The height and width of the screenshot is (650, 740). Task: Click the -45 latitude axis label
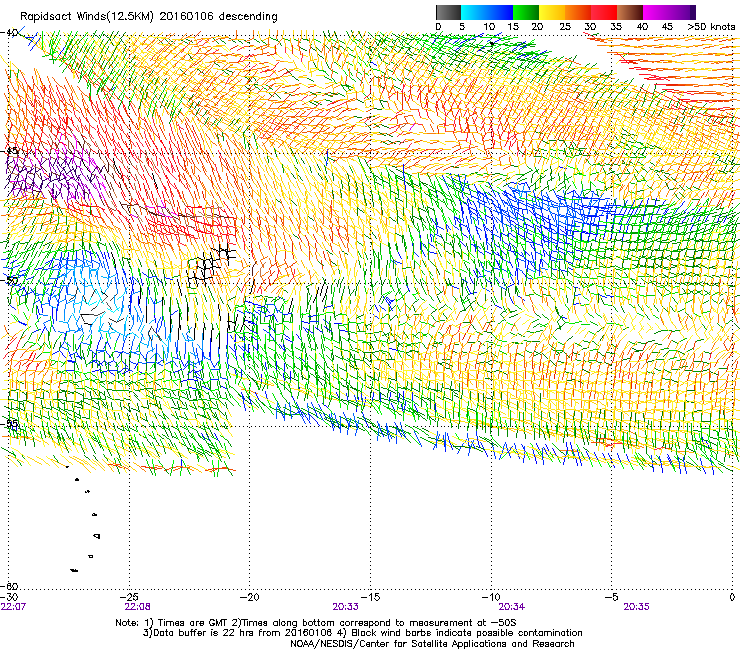point(9,151)
